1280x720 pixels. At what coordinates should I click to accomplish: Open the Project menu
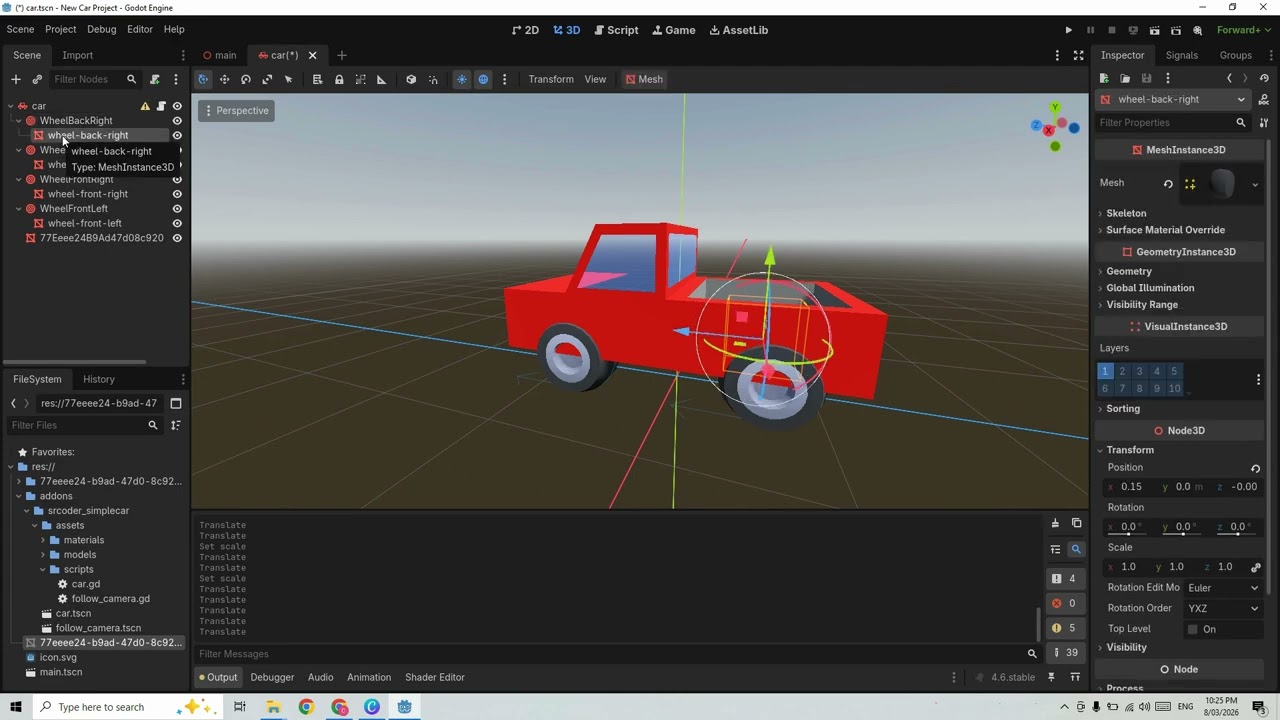[x=60, y=30]
